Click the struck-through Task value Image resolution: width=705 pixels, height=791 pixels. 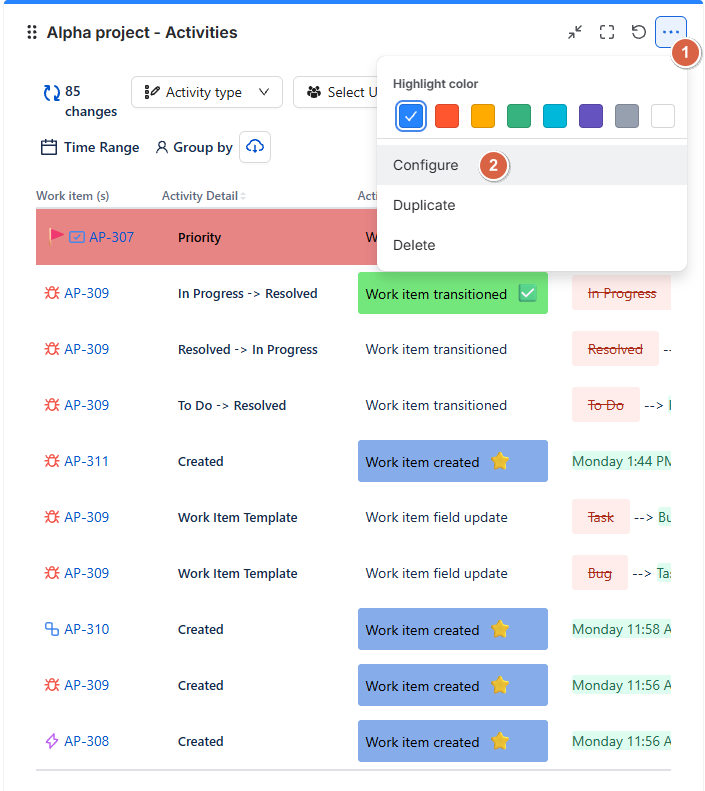(601, 517)
